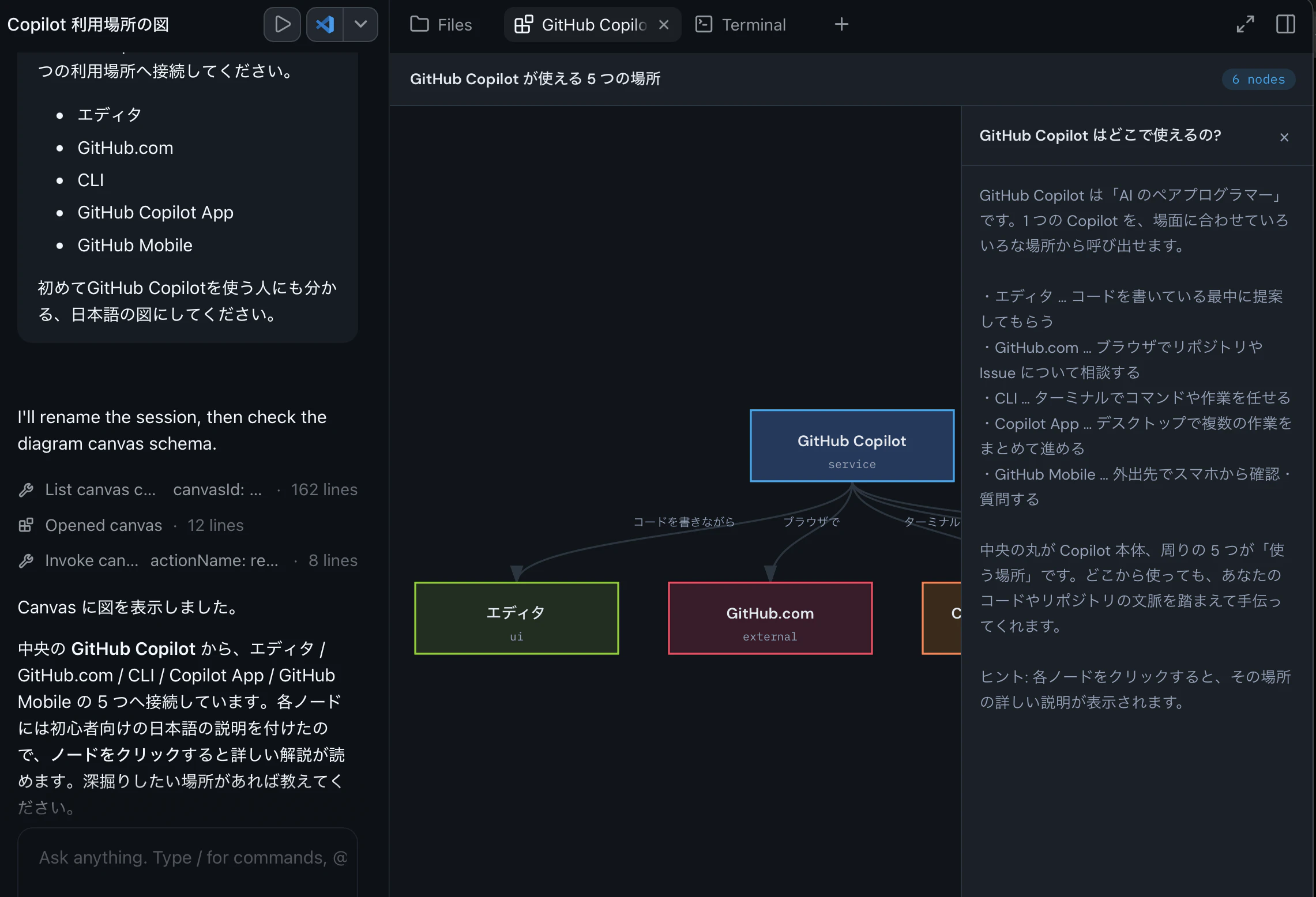Click the canvas title GitHub Copilot が使える 5 つの場所
This screenshot has height=897, width=1316.
tap(535, 79)
